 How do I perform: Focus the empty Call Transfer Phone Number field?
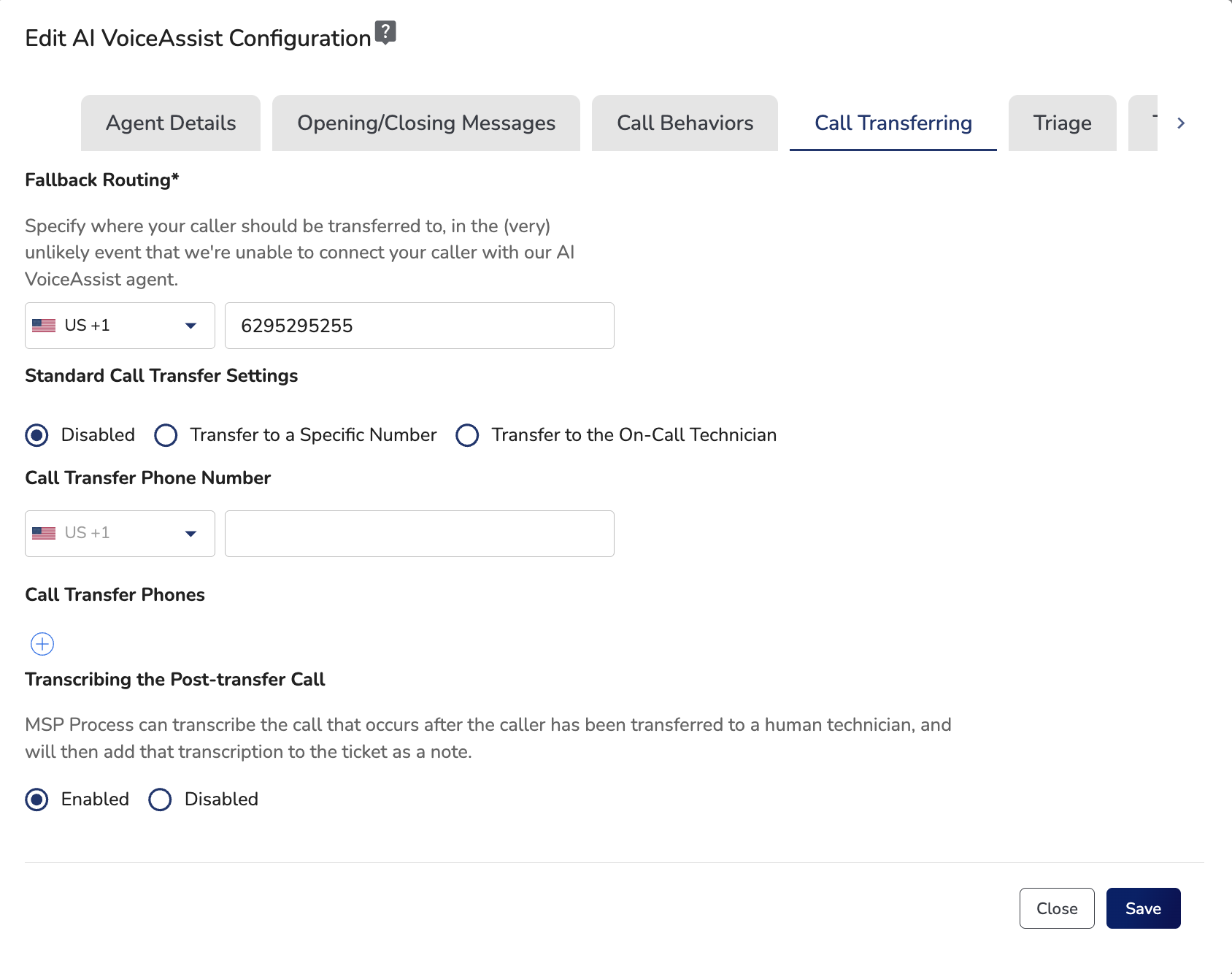(419, 534)
